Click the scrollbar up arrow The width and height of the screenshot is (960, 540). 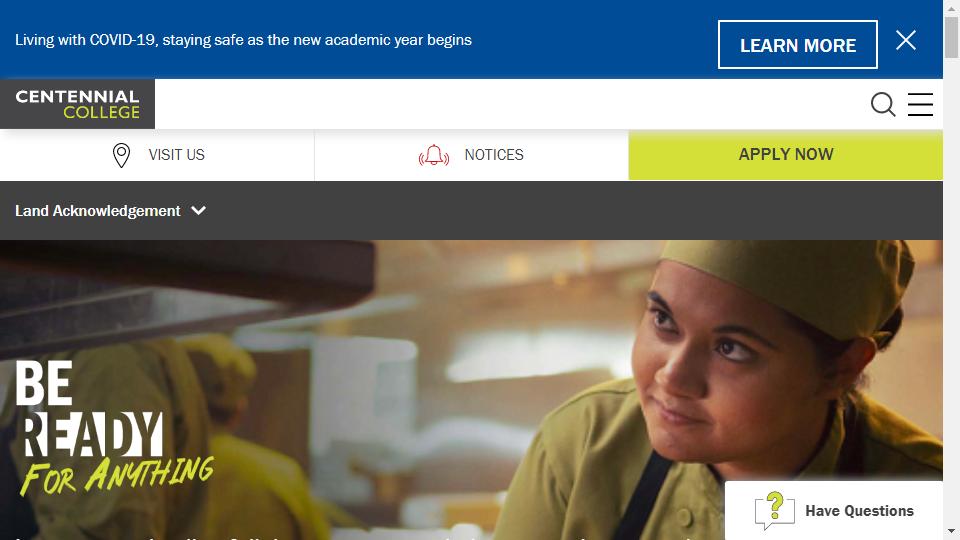pos(951,7)
